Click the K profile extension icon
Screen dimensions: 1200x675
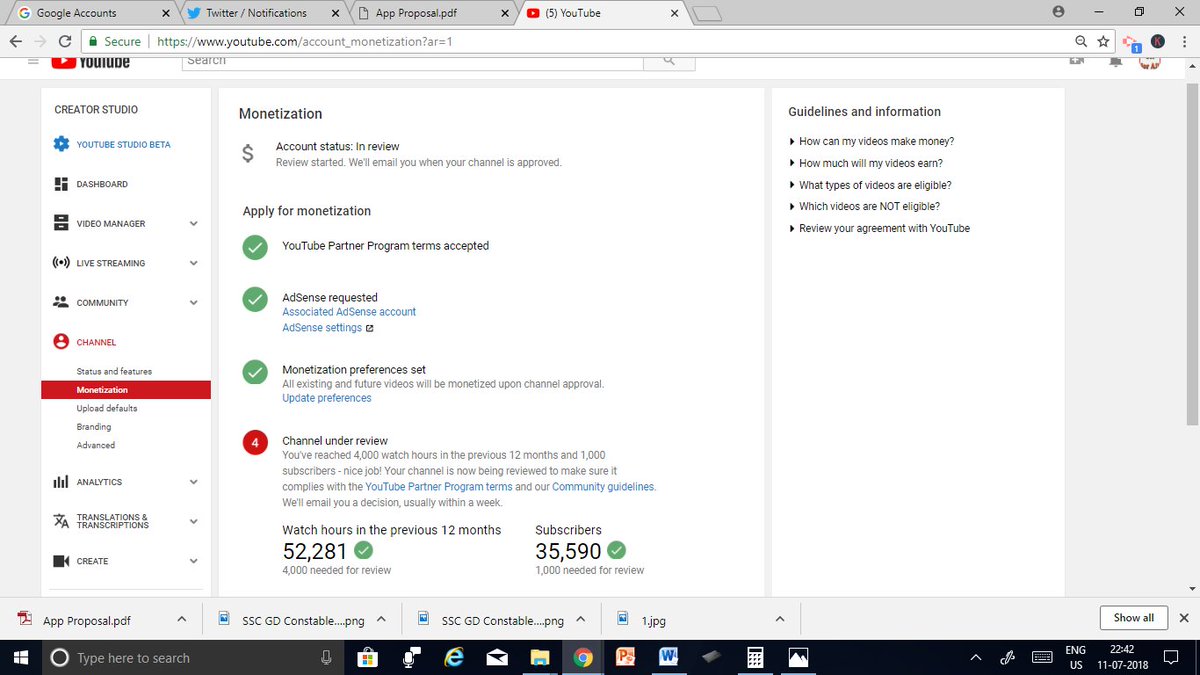[1157, 42]
